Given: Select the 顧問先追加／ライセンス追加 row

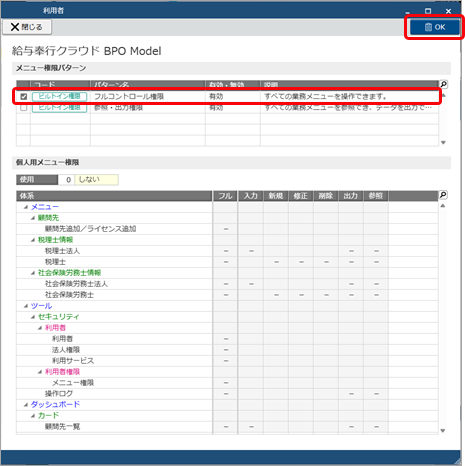Looking at the screenshot, I should click(227, 229).
